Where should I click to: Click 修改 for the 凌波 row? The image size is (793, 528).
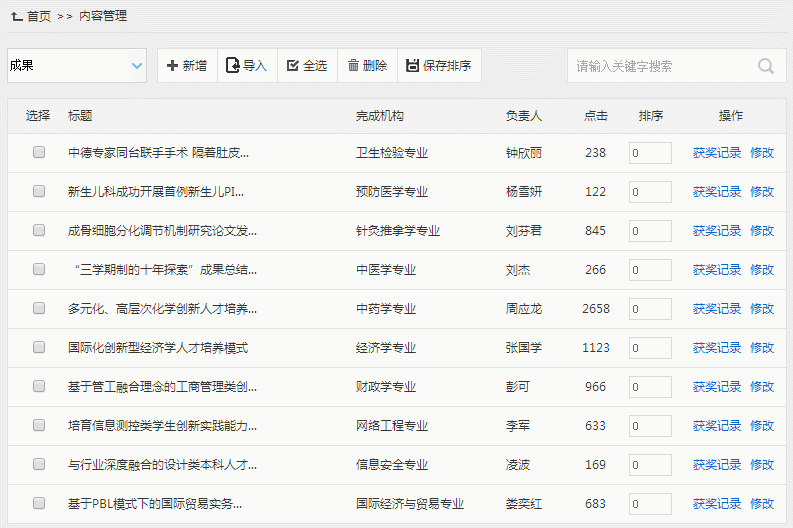[762, 465]
